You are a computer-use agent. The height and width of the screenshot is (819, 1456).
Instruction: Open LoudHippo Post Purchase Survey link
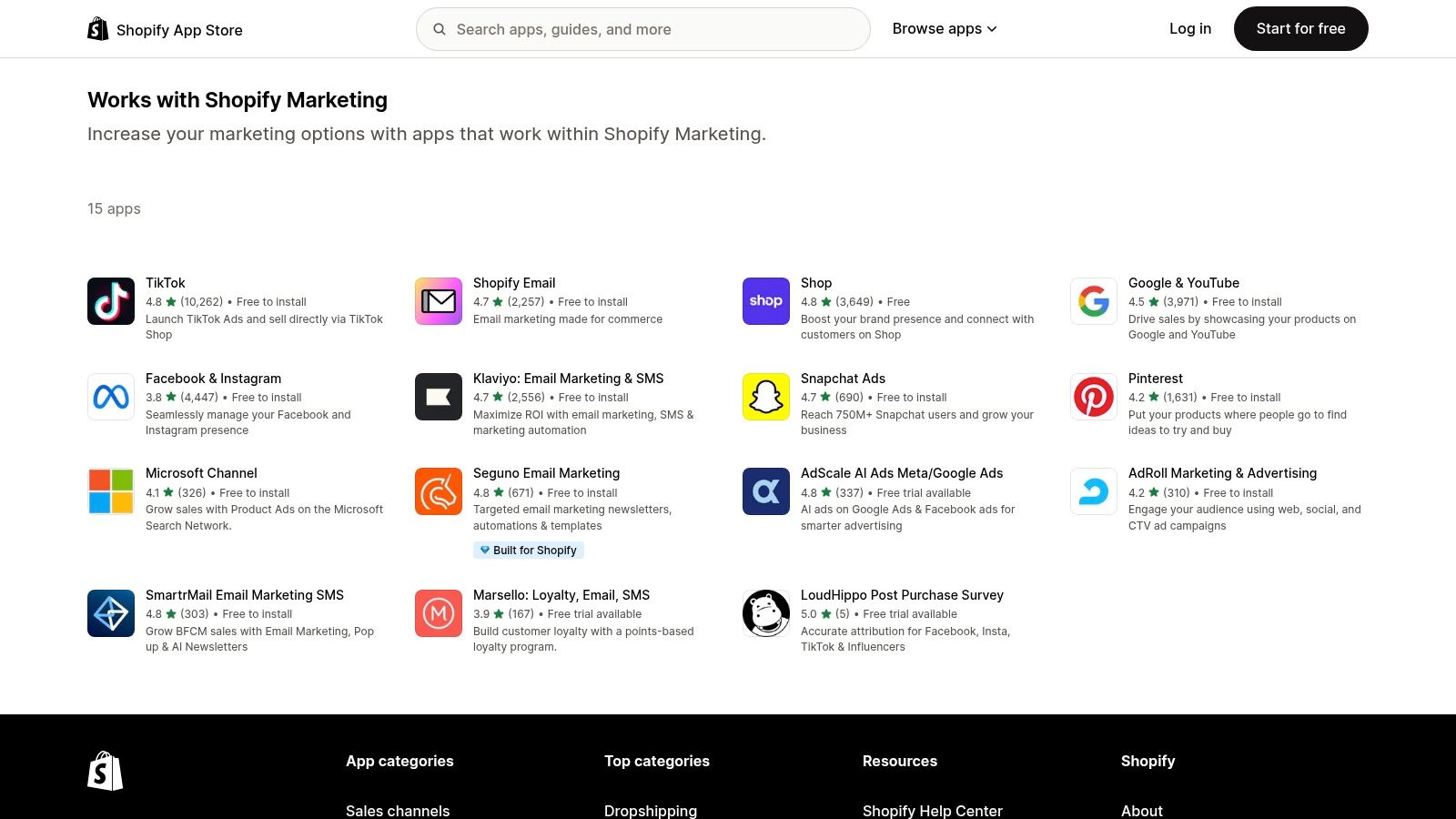coord(902,595)
